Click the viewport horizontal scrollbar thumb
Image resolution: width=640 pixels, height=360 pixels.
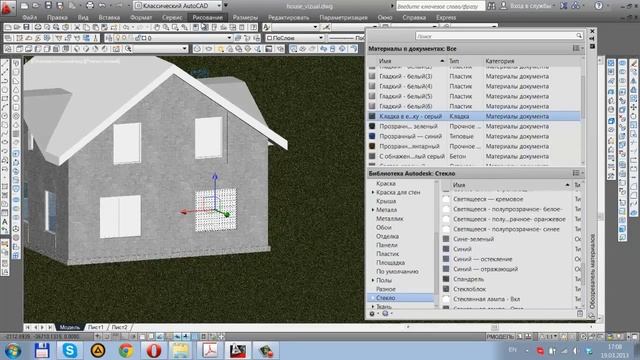[494, 327]
